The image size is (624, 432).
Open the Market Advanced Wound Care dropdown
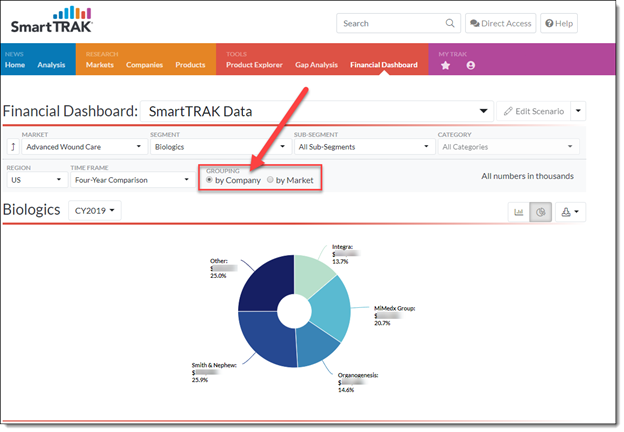(x=84, y=147)
